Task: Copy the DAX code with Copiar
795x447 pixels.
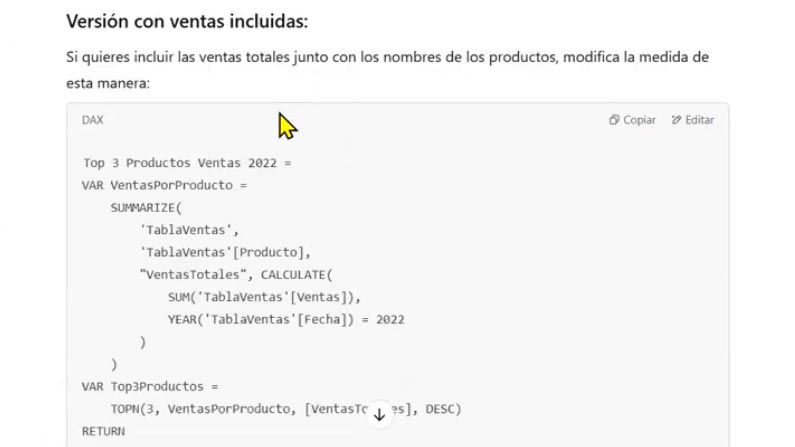Action: click(x=632, y=120)
